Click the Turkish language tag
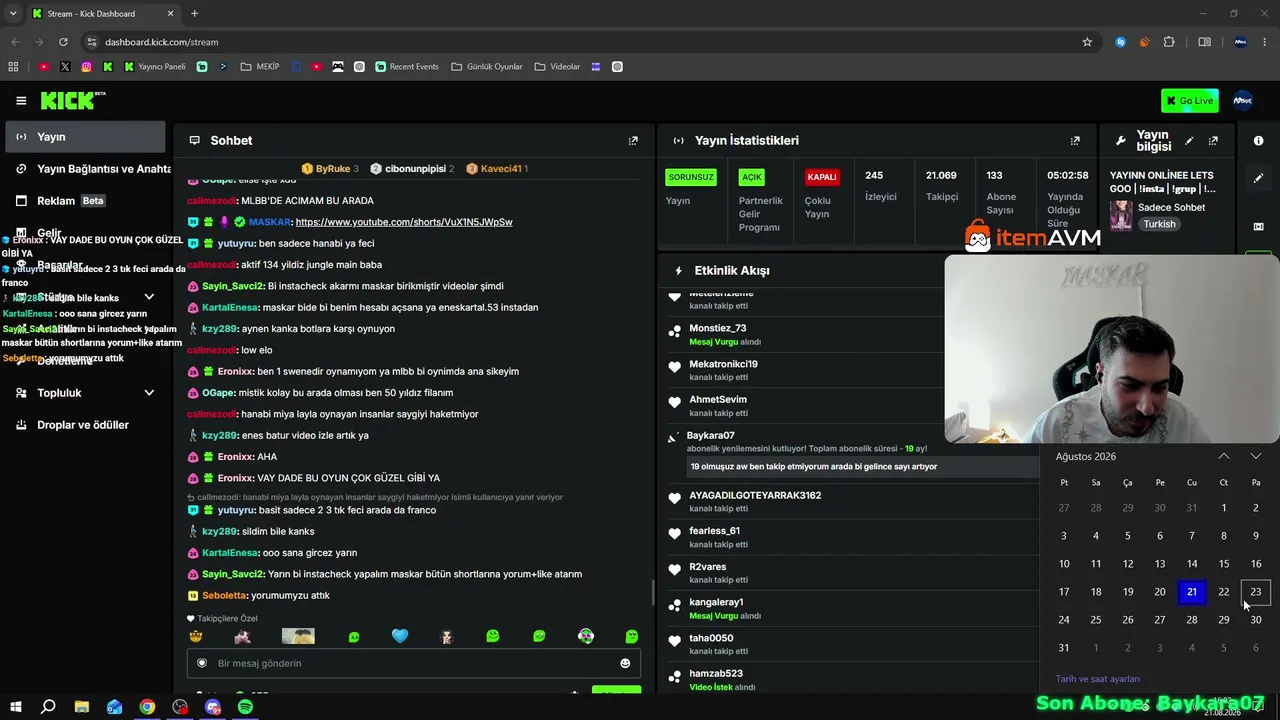Image resolution: width=1280 pixels, height=720 pixels. [1160, 224]
